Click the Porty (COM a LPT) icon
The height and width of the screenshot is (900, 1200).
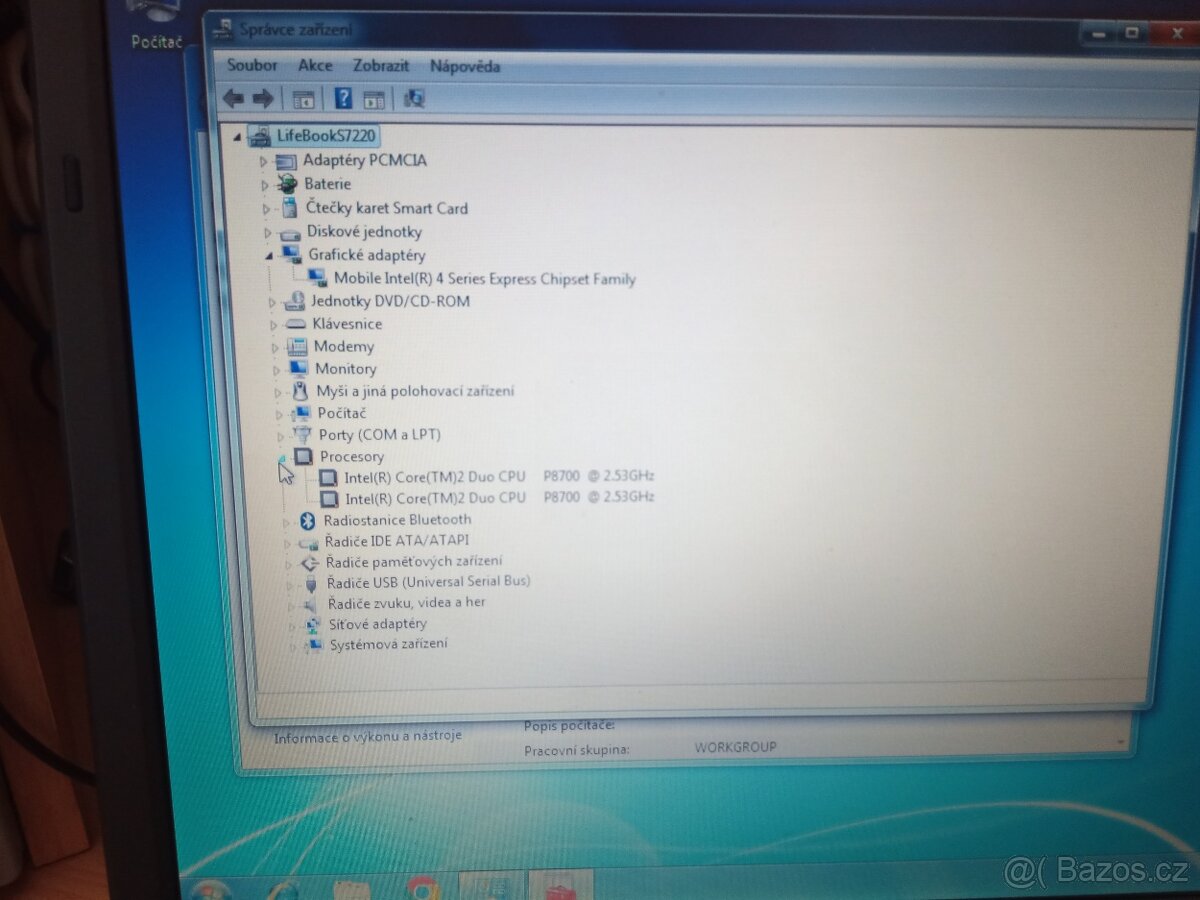pyautogui.click(x=302, y=435)
